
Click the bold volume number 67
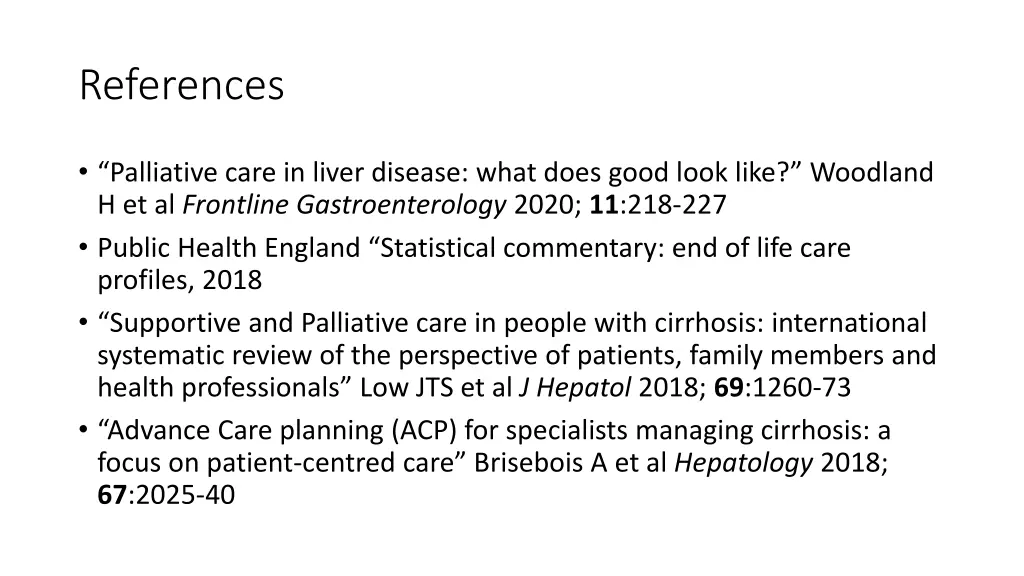[112, 495]
